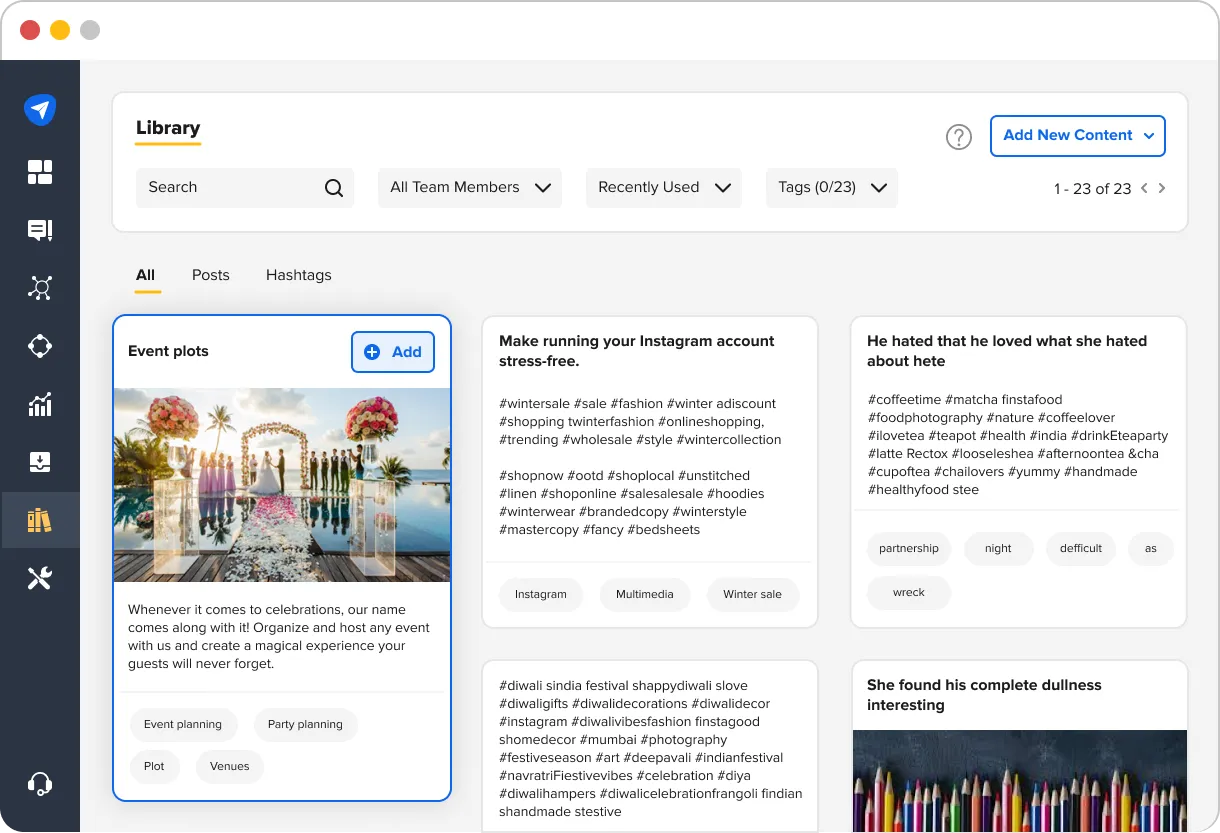Open the social Accounts network icon
Viewport: 1220px width, 833px height.
40,288
